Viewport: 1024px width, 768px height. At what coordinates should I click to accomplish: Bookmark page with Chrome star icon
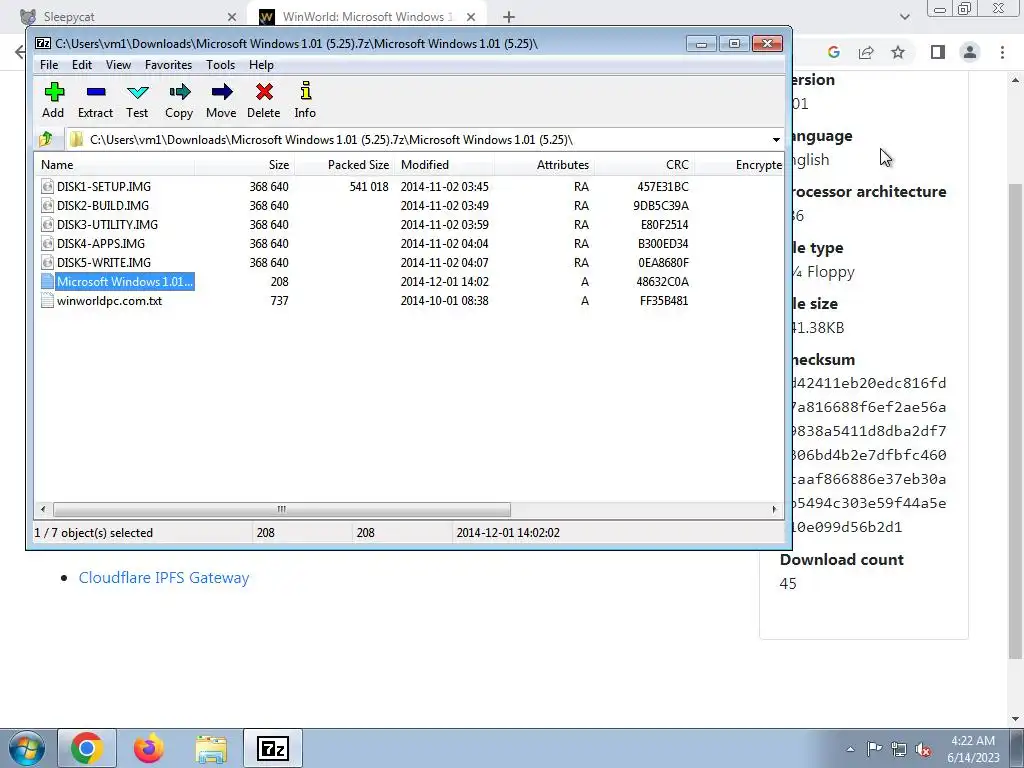click(x=898, y=52)
